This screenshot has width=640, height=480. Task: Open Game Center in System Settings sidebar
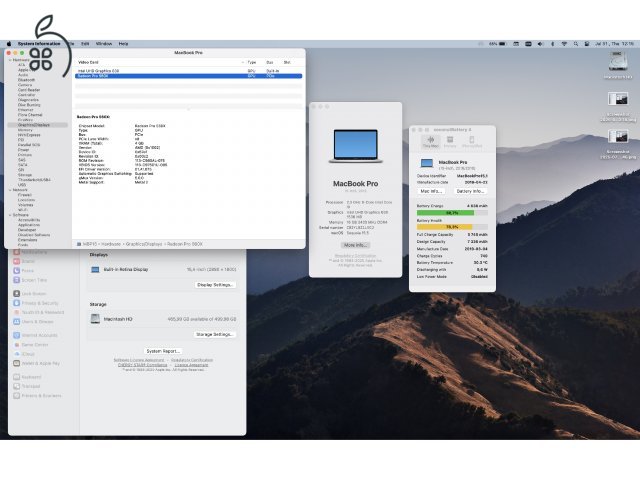31,345
